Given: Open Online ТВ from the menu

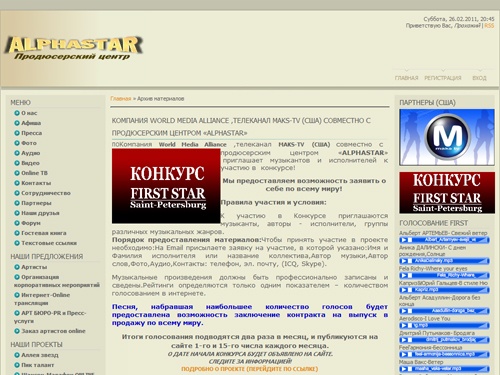Looking at the screenshot, I should point(34,173).
